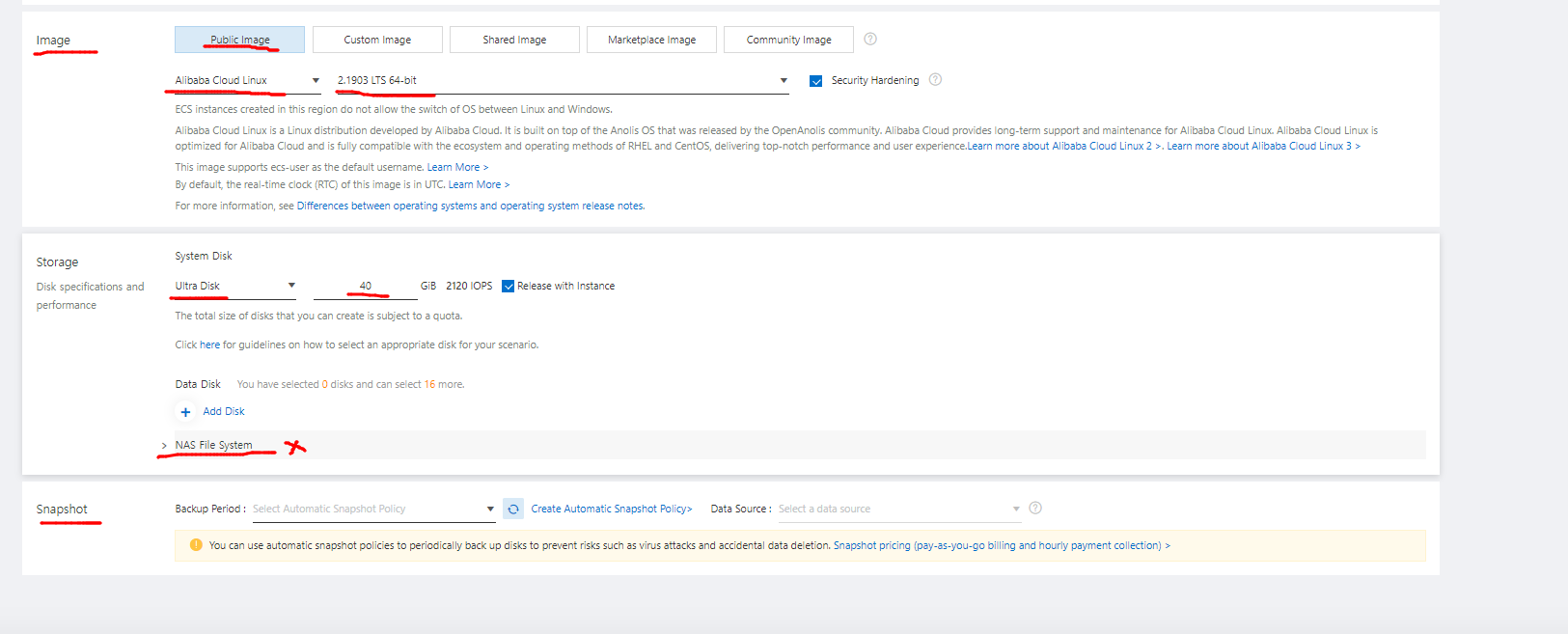The image size is (1568, 634).
Task: Toggle the Security Hardening checkbox
Action: (815, 81)
